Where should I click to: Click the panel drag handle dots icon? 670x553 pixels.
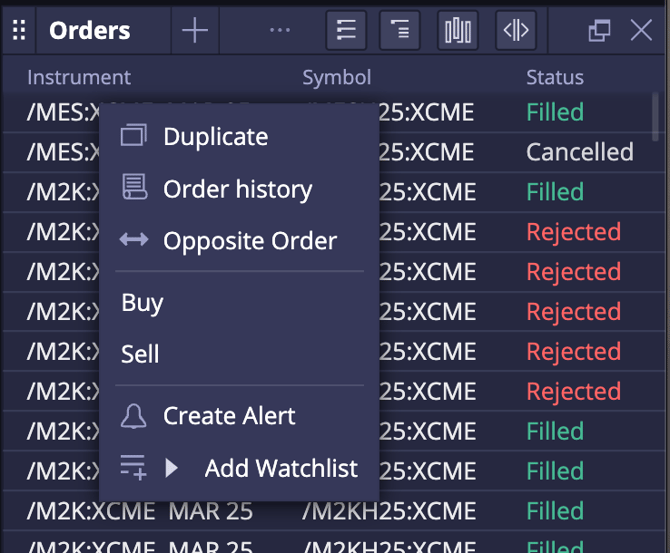19,30
